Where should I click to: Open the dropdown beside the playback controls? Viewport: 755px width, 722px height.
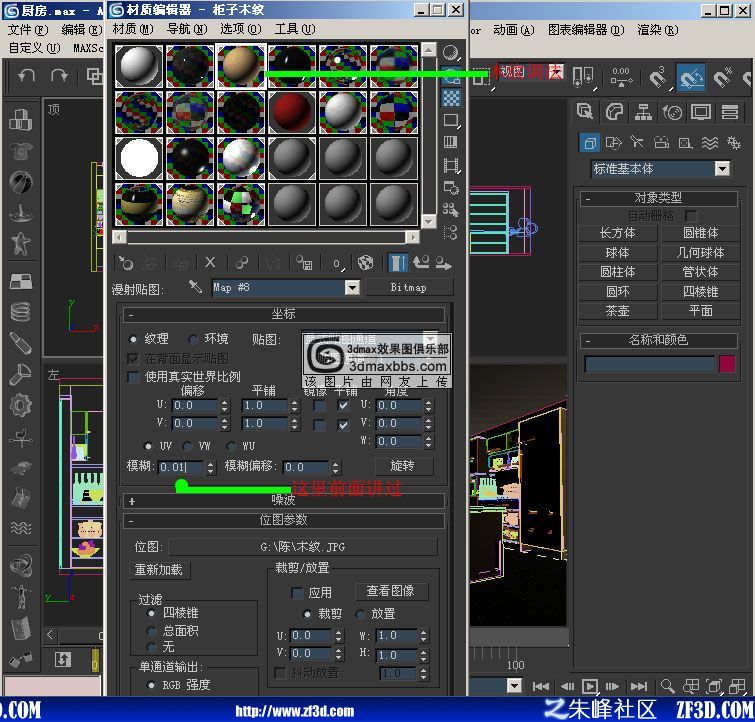[514, 685]
